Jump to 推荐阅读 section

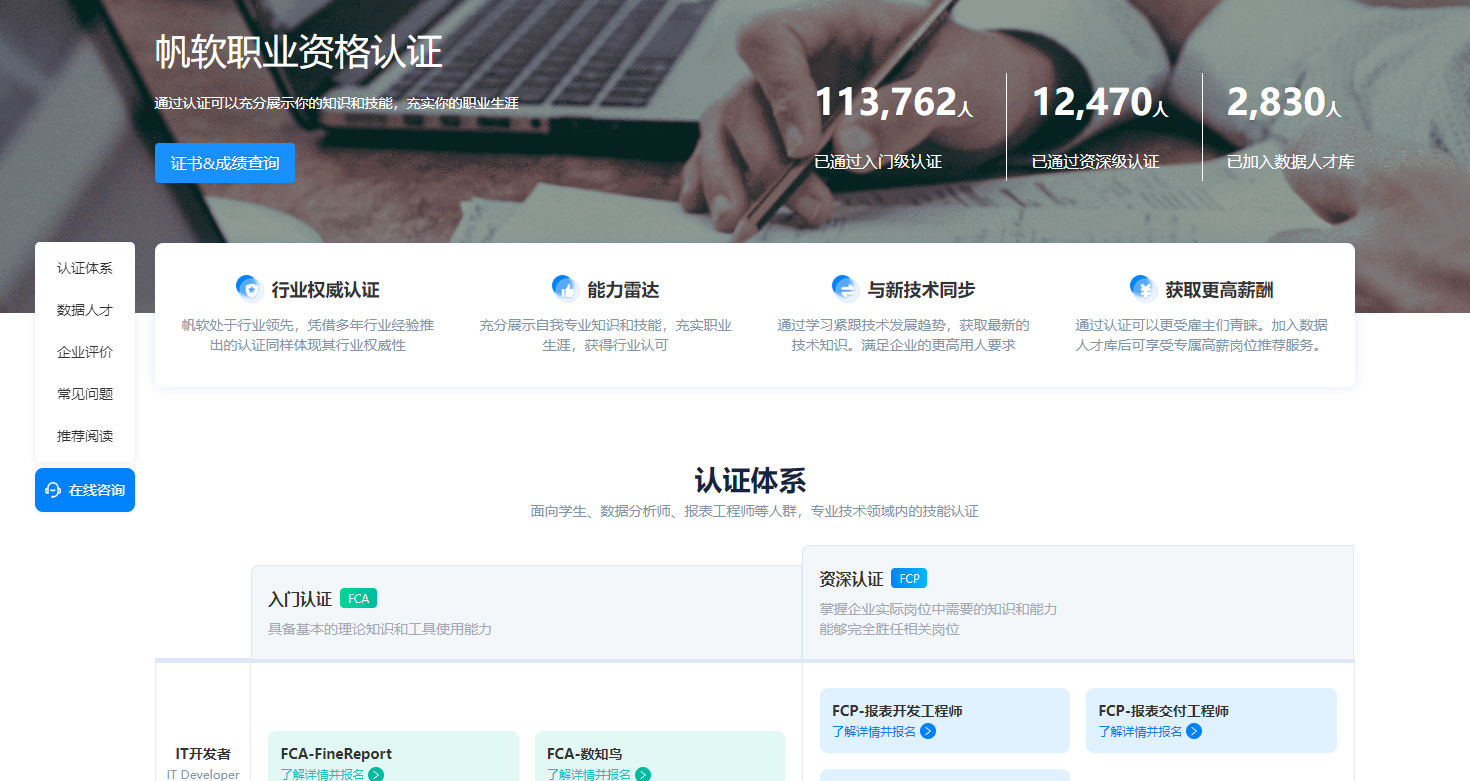[x=85, y=436]
